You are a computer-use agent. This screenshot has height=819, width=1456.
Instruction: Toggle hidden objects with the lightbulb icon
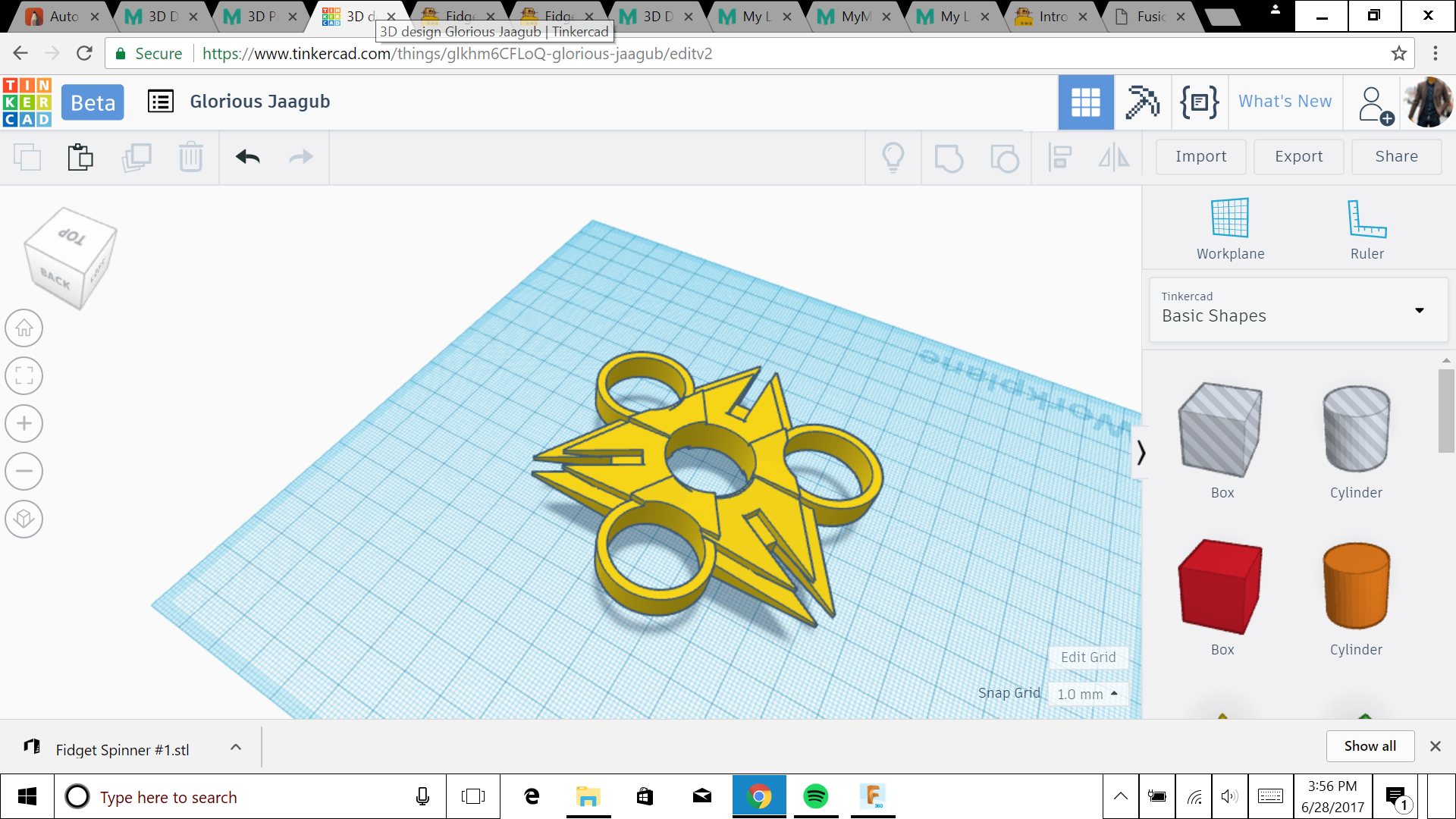point(893,157)
